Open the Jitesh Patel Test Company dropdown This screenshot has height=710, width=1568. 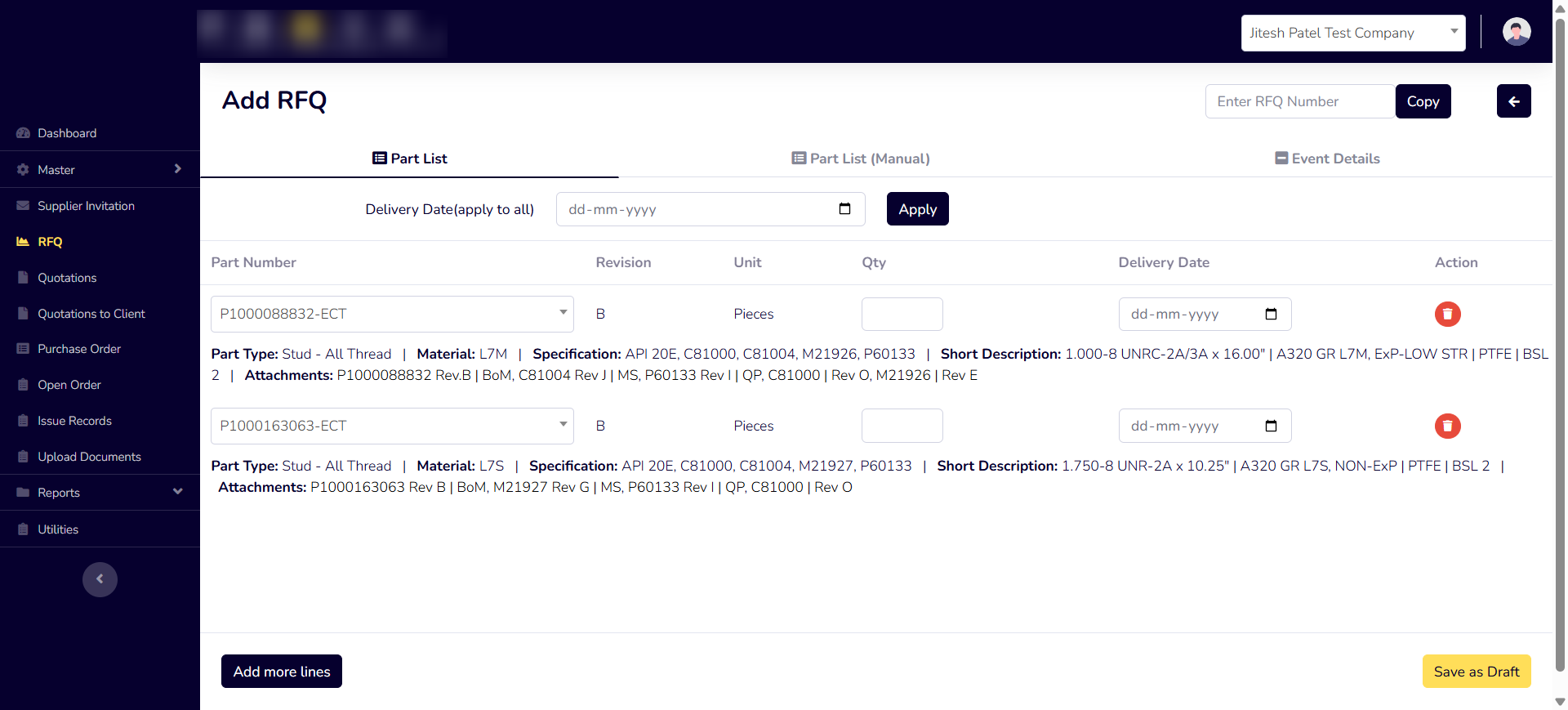point(1353,33)
